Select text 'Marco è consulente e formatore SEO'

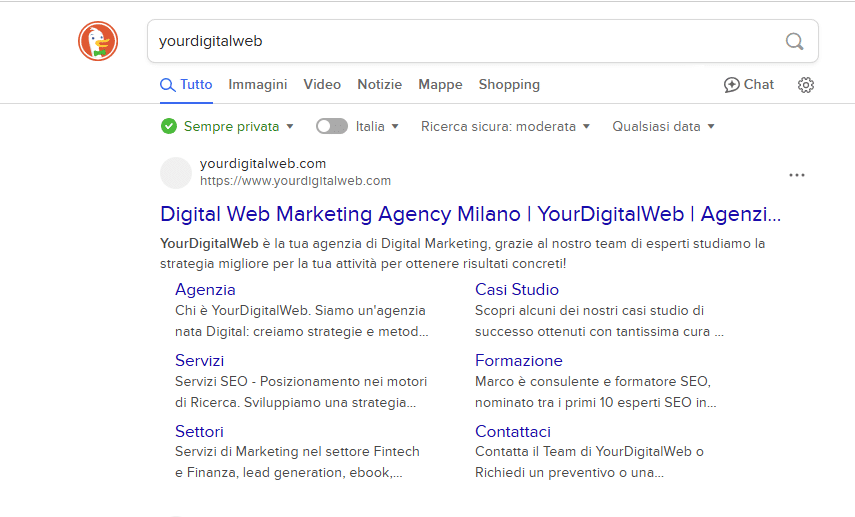[x=592, y=381]
